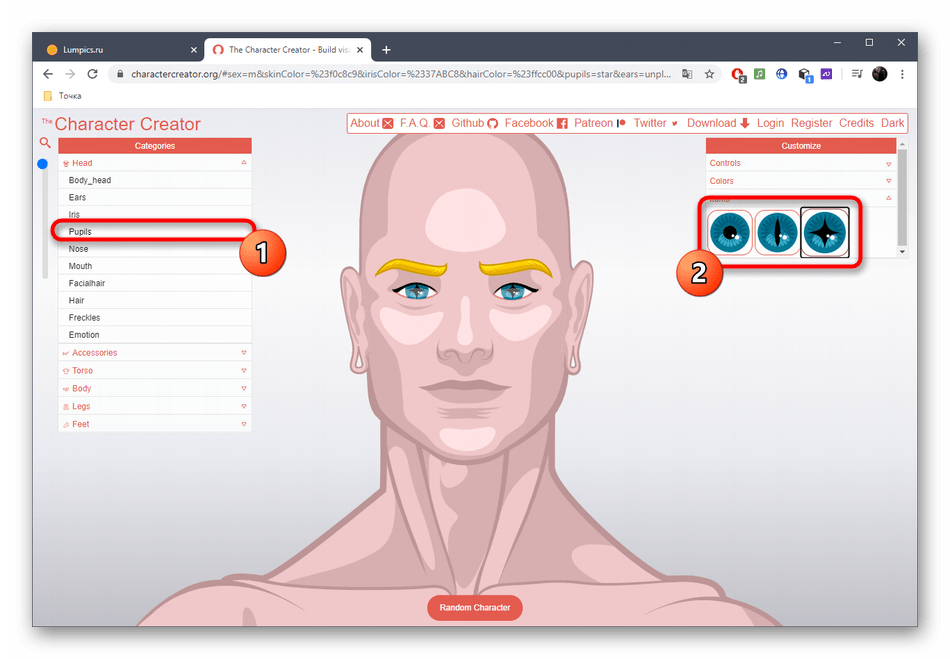Open a new browser tab
This screenshot has width=950, height=659.
tap(386, 49)
